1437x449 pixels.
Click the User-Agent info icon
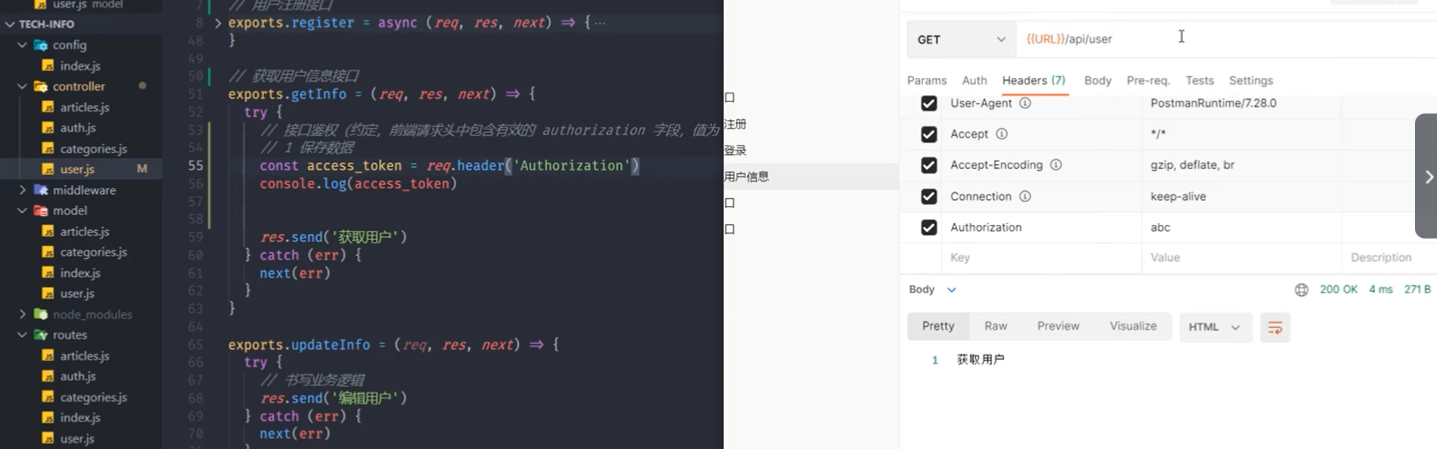click(x=1025, y=103)
